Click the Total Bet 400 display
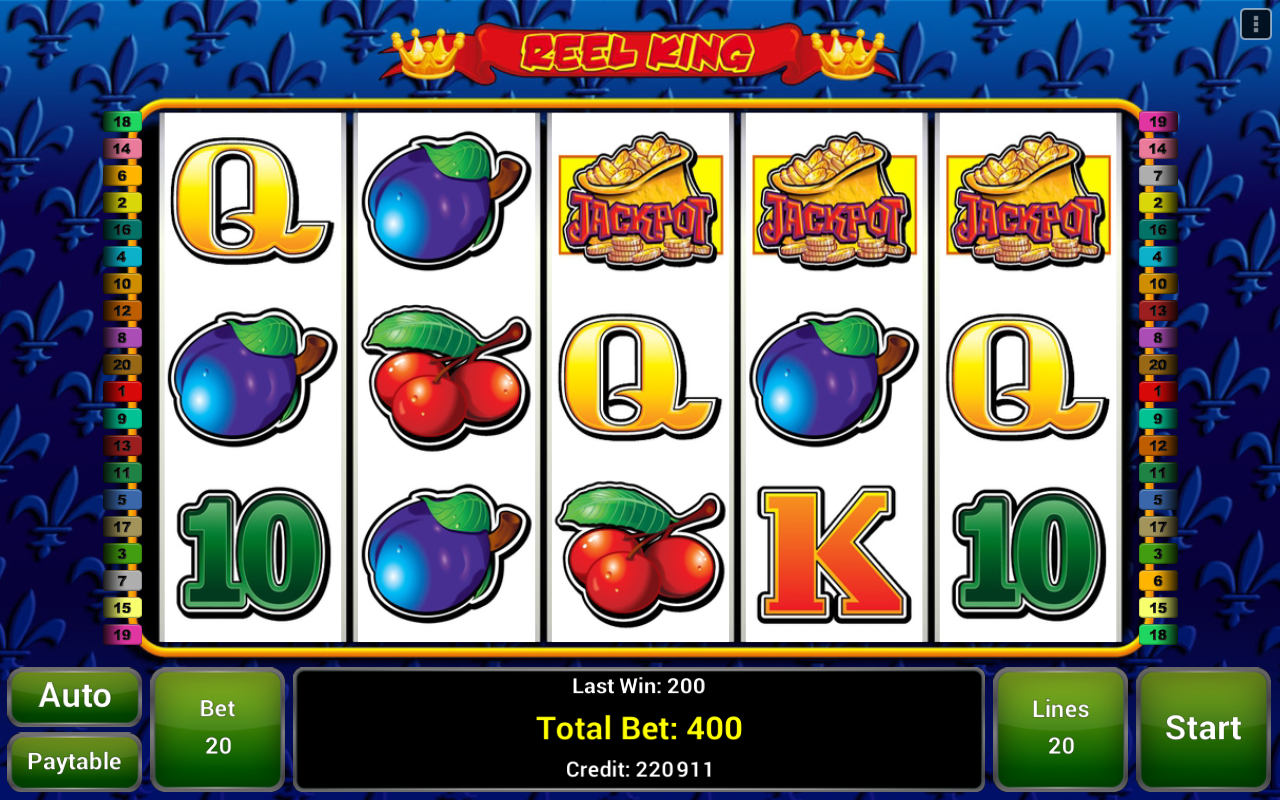 pos(639,728)
